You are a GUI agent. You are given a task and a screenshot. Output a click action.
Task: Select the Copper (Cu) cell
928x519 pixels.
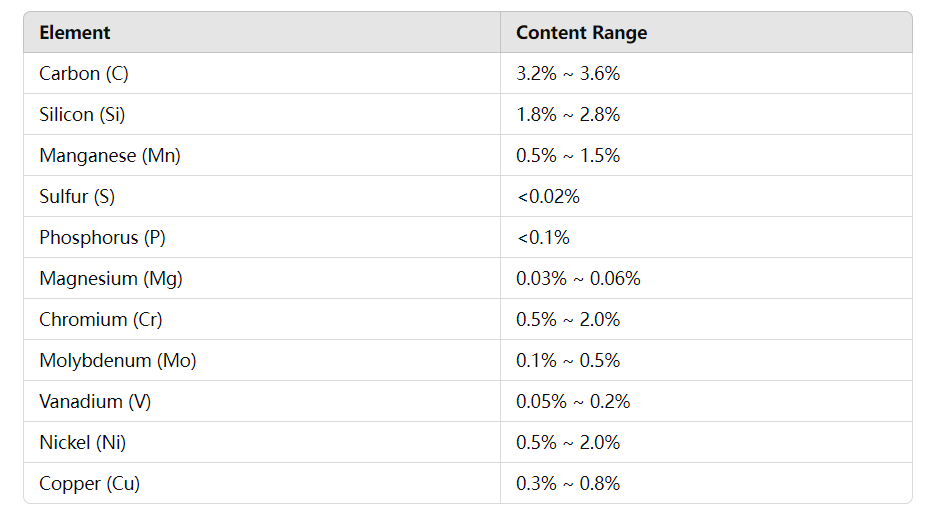click(x=262, y=483)
